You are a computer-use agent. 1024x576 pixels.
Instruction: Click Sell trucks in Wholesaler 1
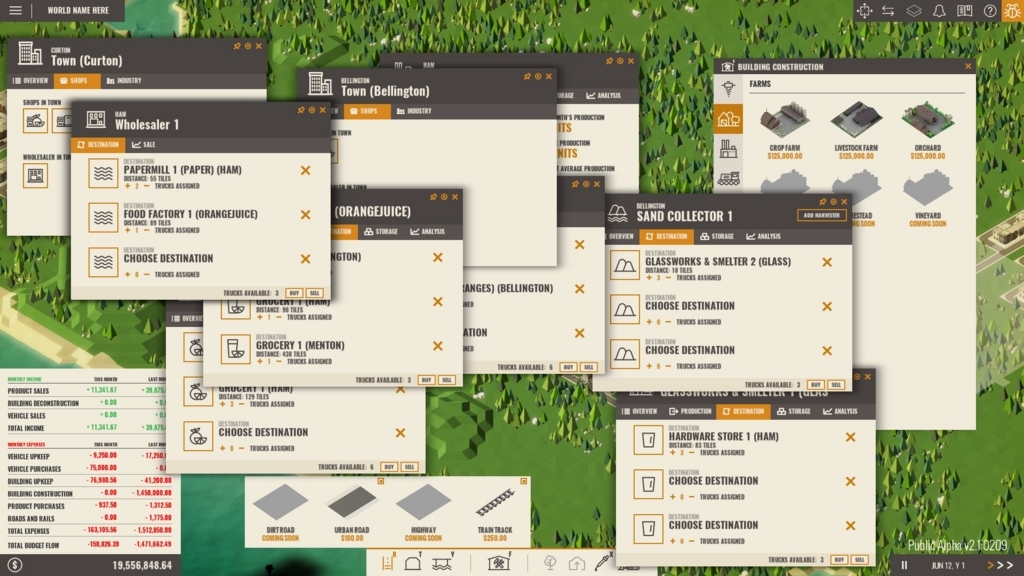[x=315, y=293]
